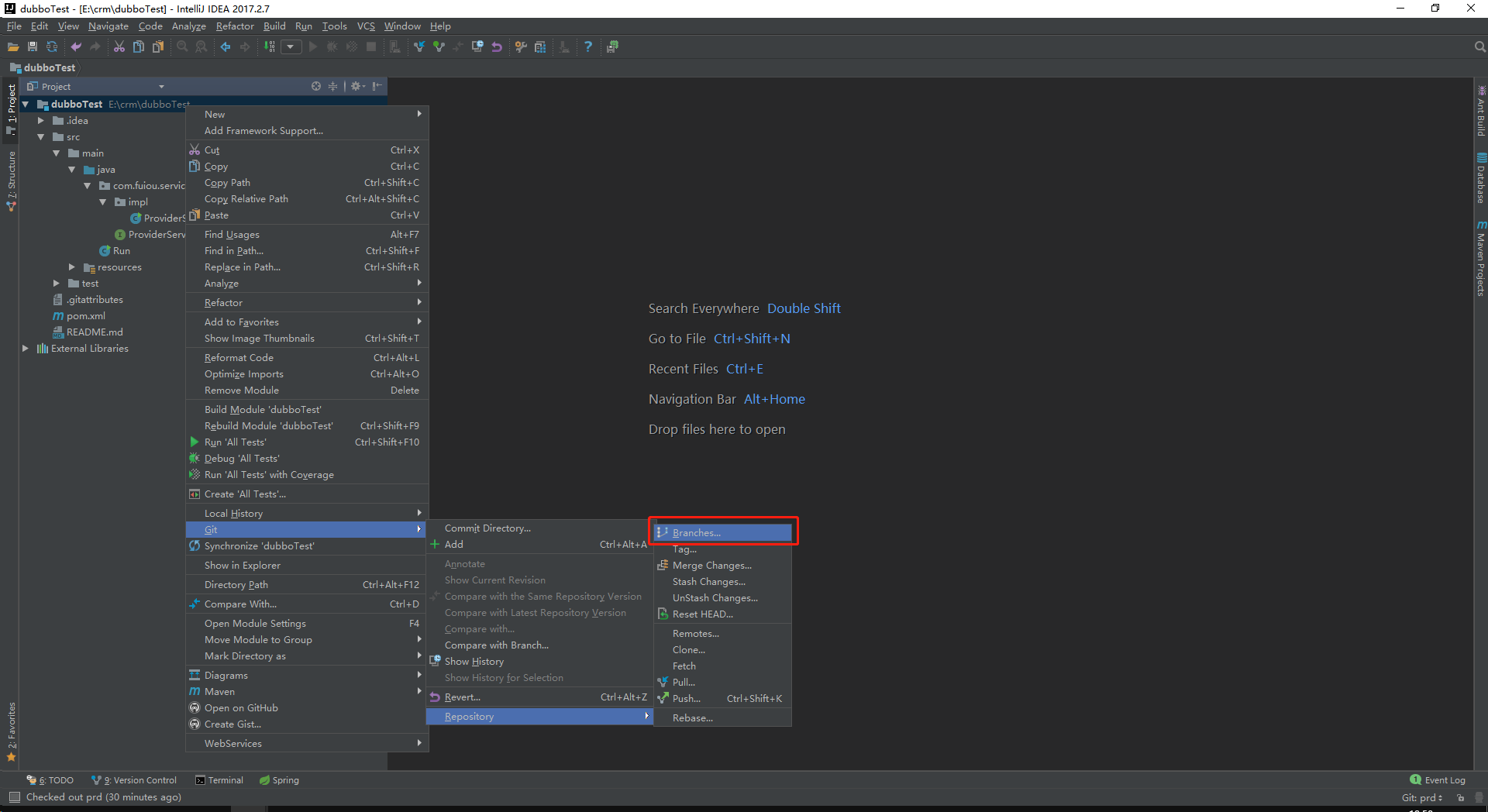Click the VCS Update Project icon

click(x=419, y=47)
